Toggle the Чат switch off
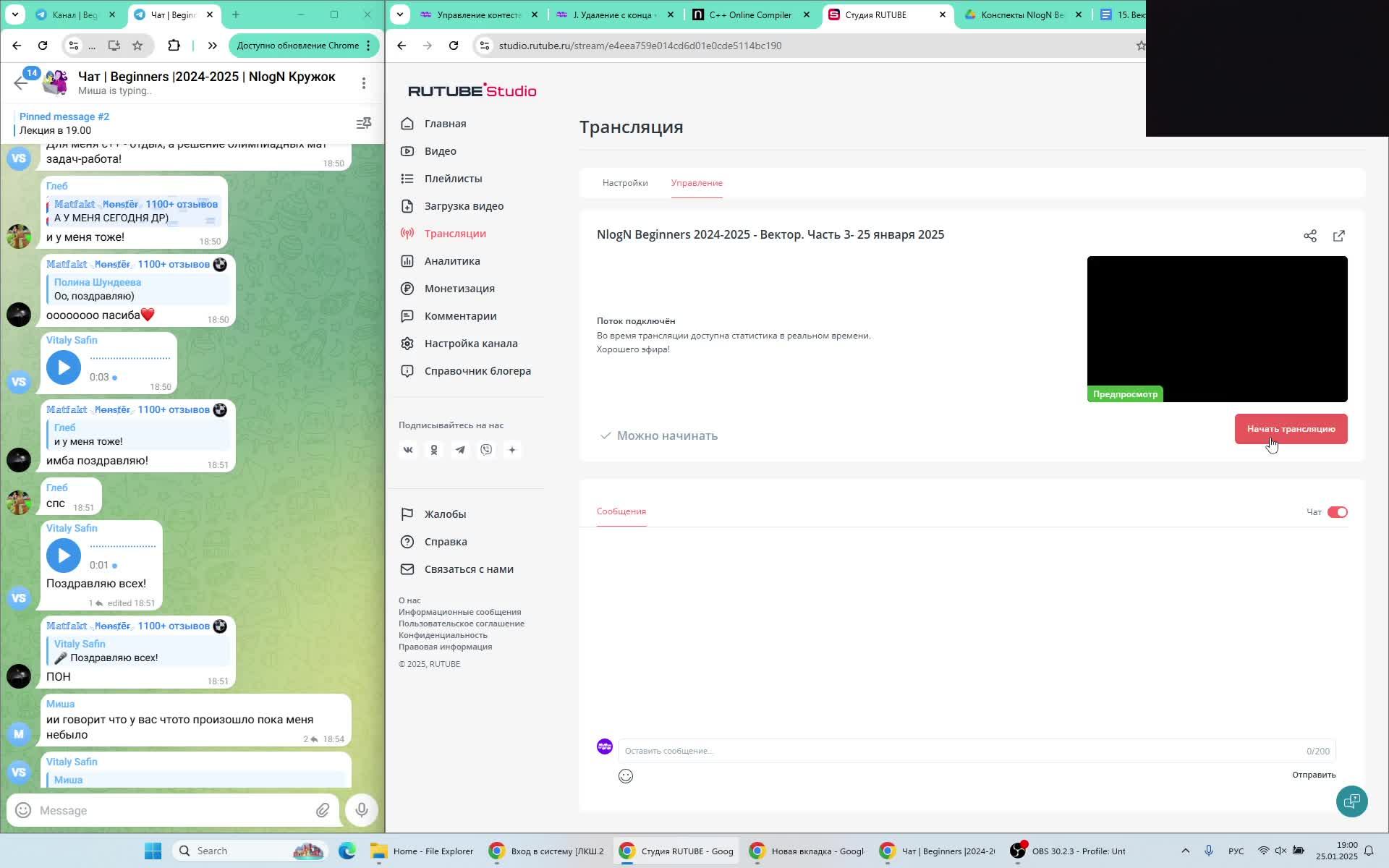The width and height of the screenshot is (1389, 868). (x=1337, y=512)
